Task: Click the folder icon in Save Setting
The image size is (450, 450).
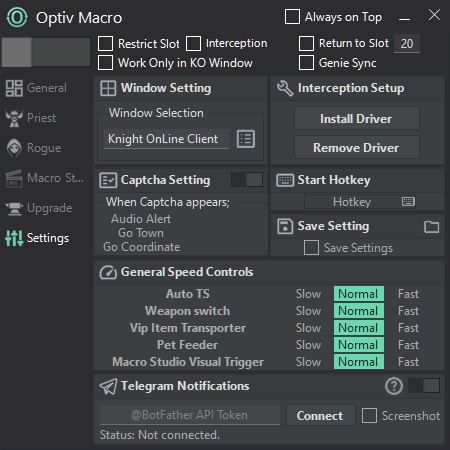Action: pos(431,227)
